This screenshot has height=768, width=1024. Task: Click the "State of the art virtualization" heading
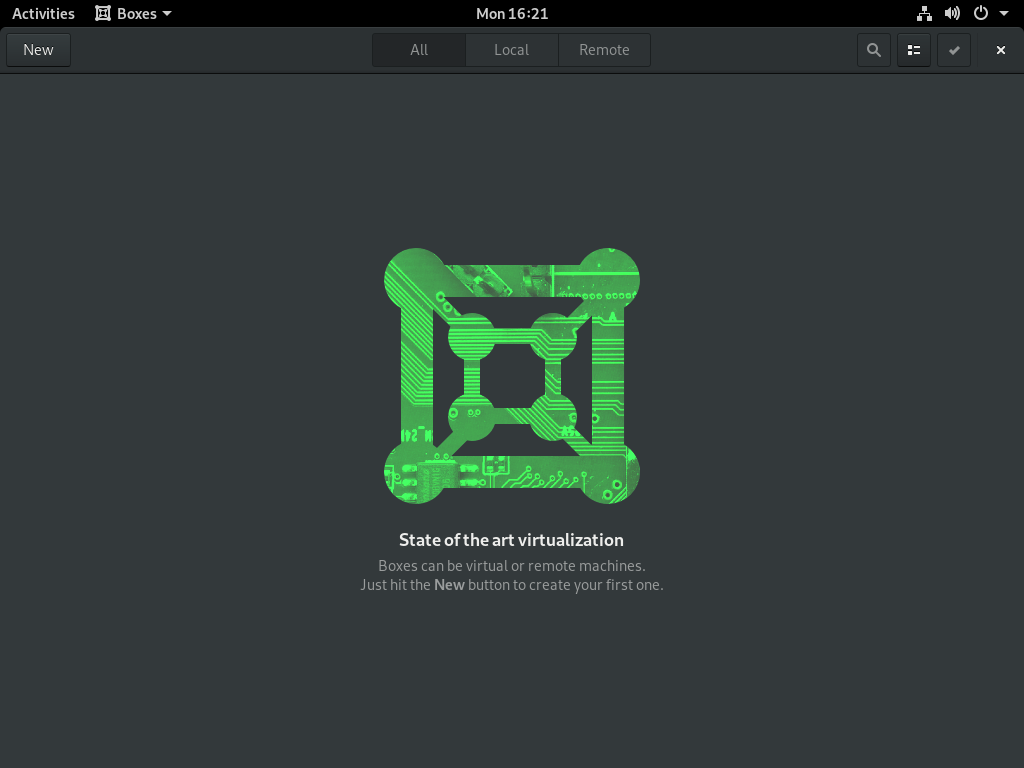pos(511,540)
